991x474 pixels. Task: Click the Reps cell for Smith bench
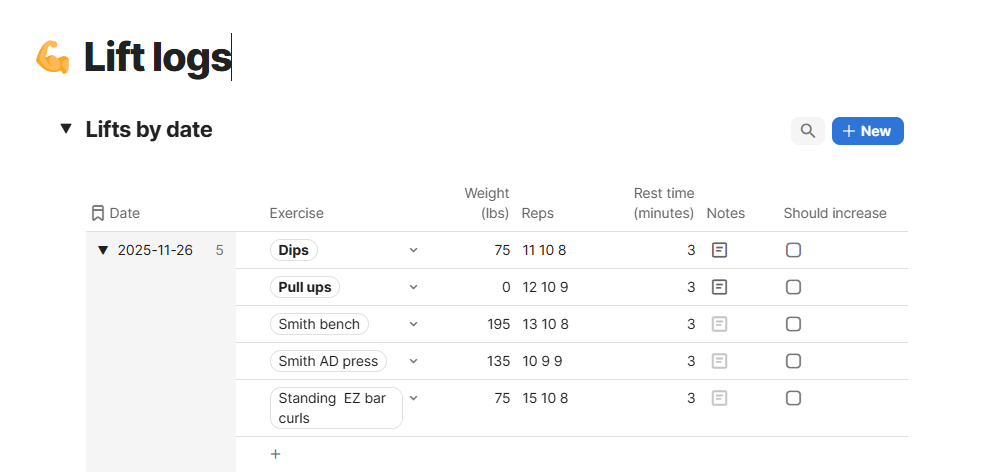(x=545, y=324)
